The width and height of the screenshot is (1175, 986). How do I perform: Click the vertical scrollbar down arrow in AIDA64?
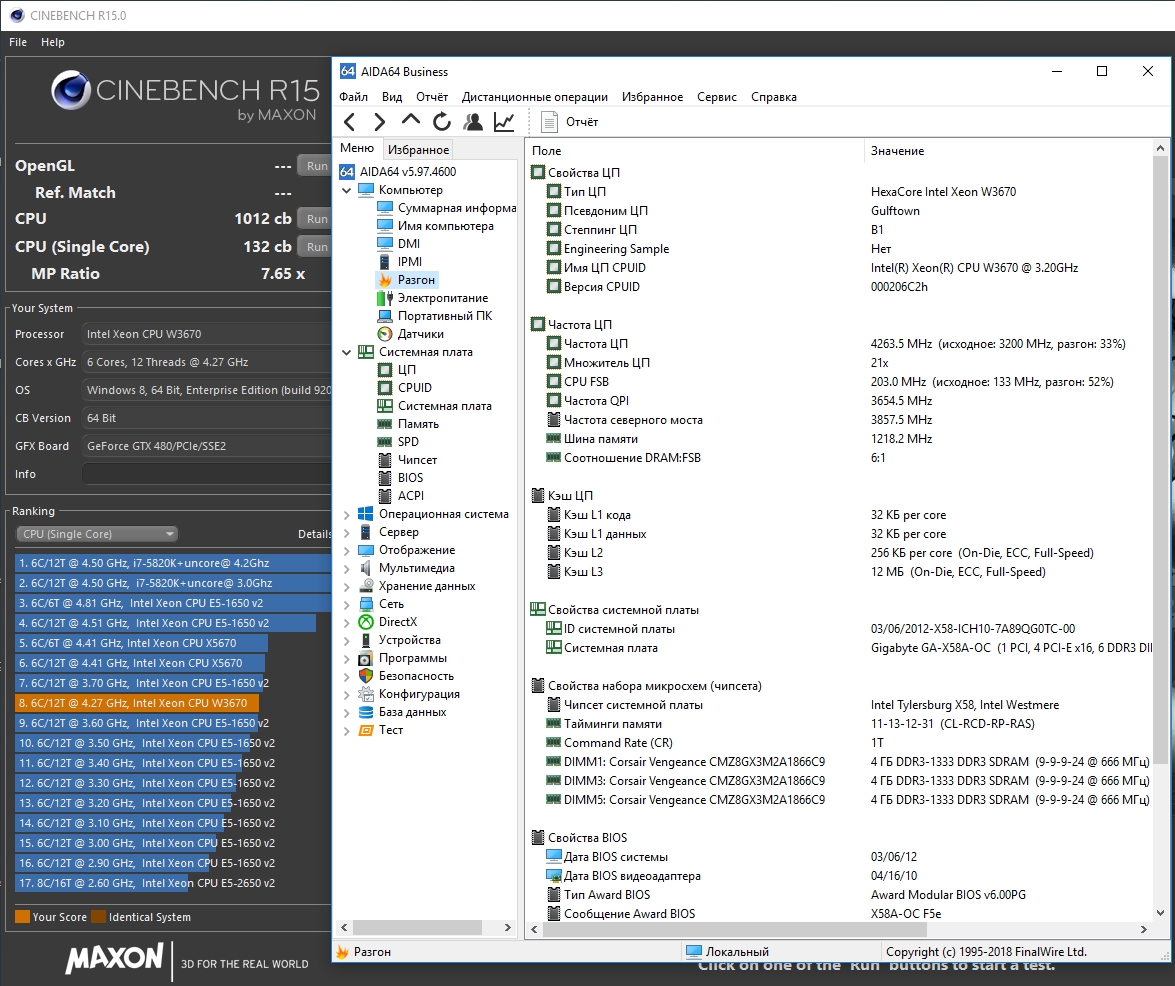click(1160, 913)
